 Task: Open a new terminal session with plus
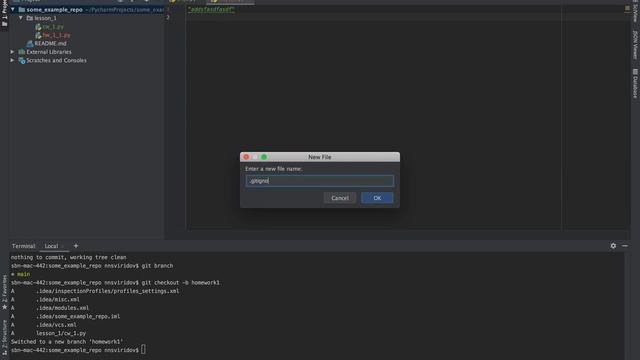(x=76, y=246)
